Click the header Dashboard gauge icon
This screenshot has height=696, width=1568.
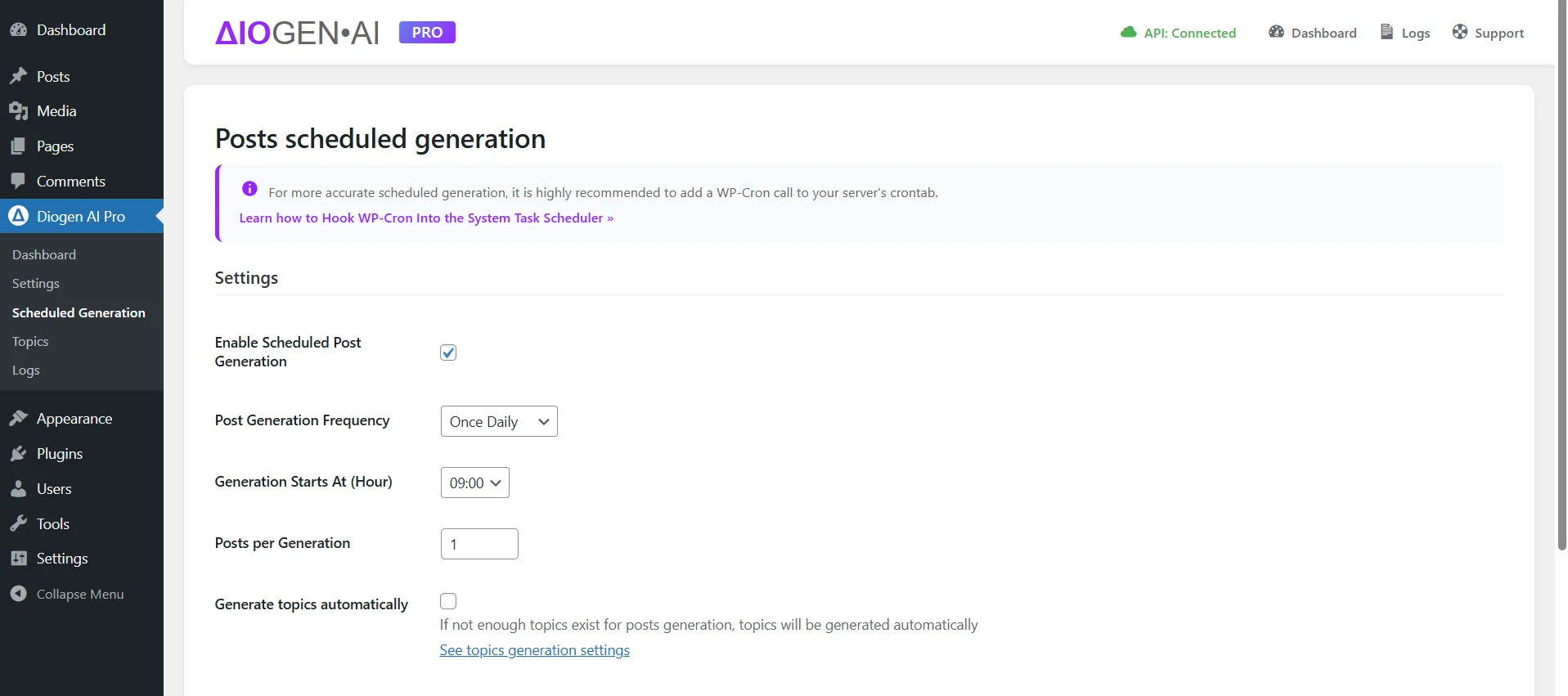coord(1276,32)
